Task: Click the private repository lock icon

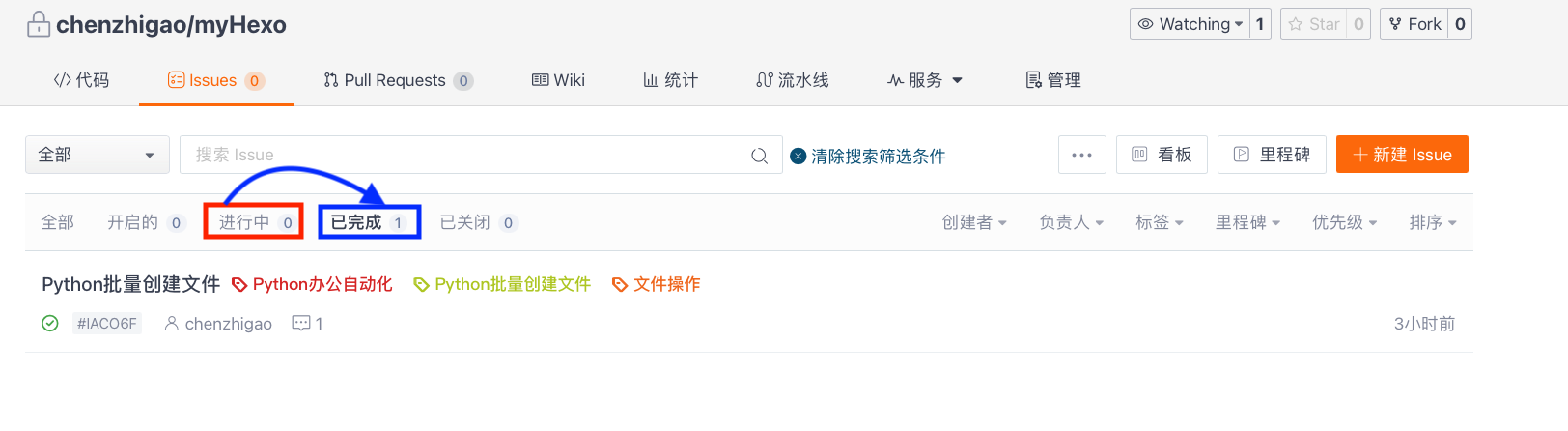Action: [x=39, y=24]
